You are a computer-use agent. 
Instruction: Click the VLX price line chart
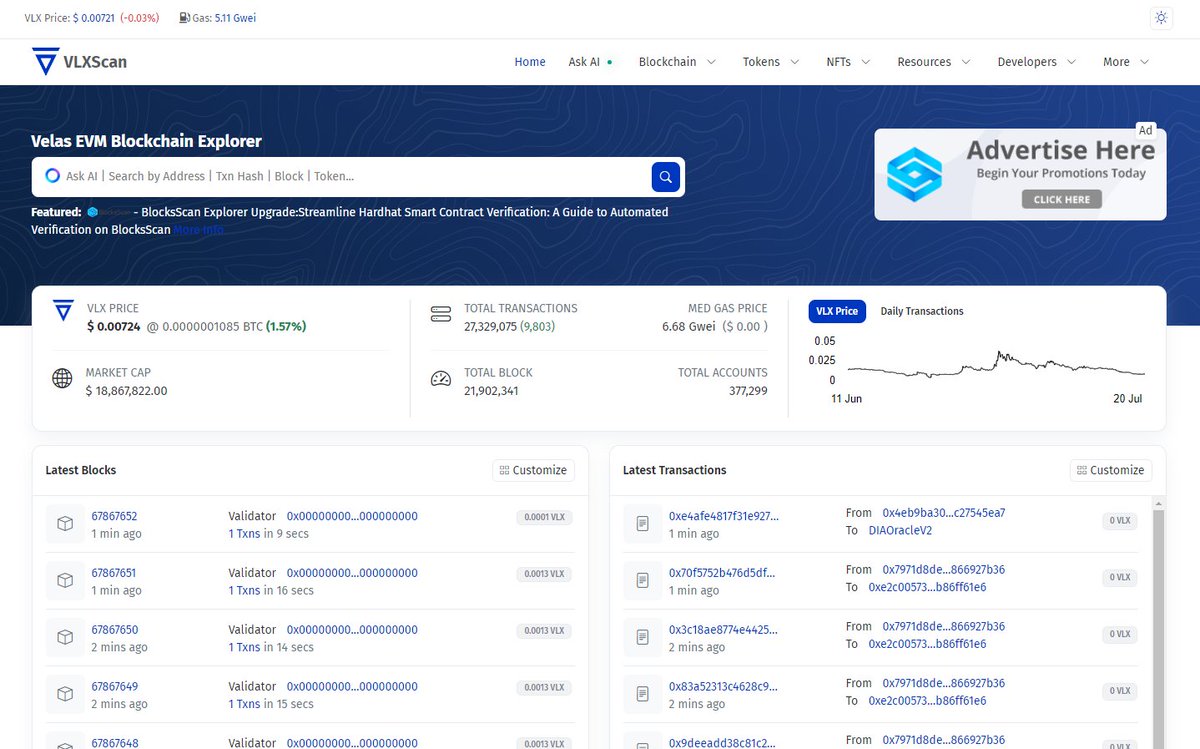coord(995,362)
